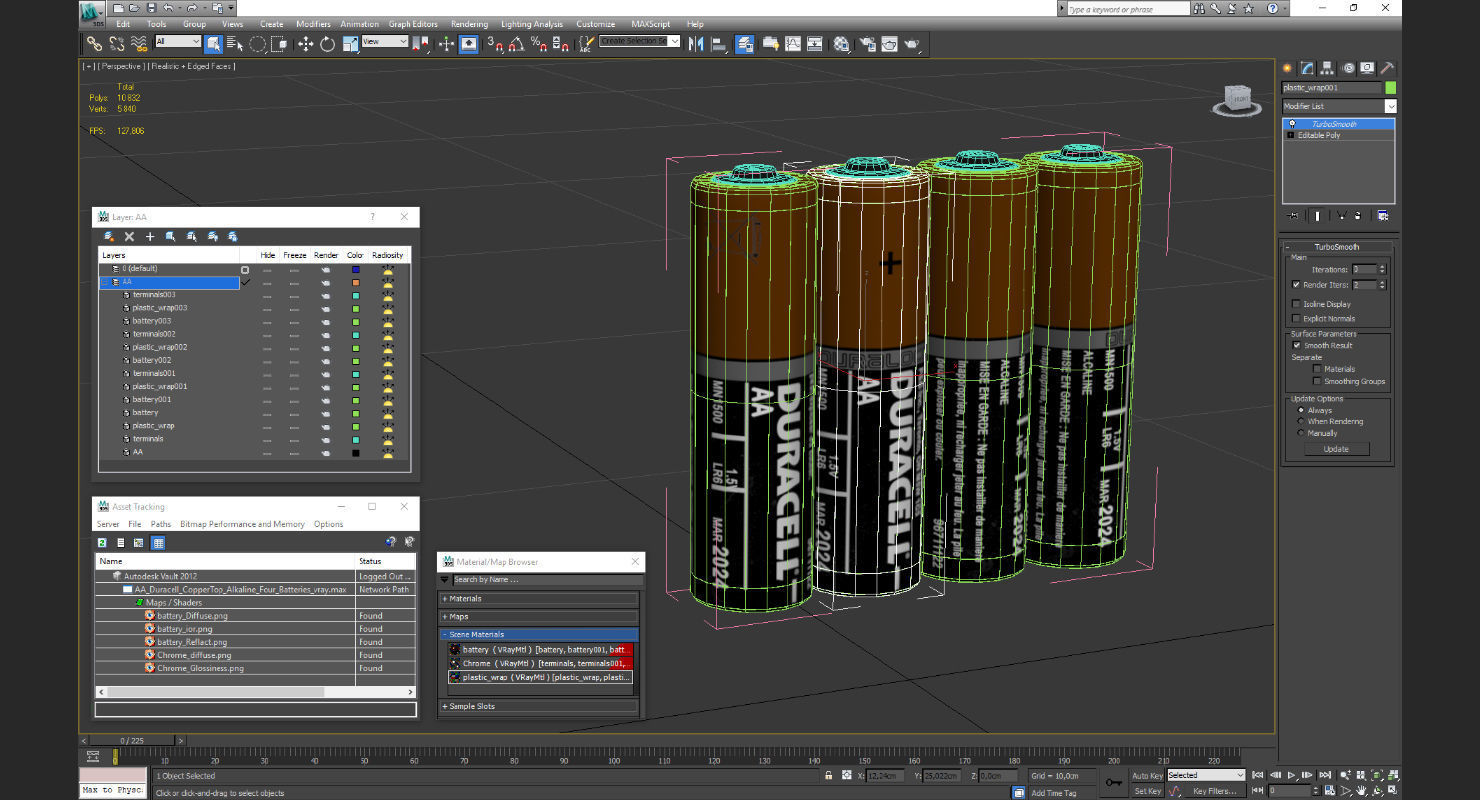Activate the Select Object tool
The height and width of the screenshot is (800, 1480).
(214, 44)
